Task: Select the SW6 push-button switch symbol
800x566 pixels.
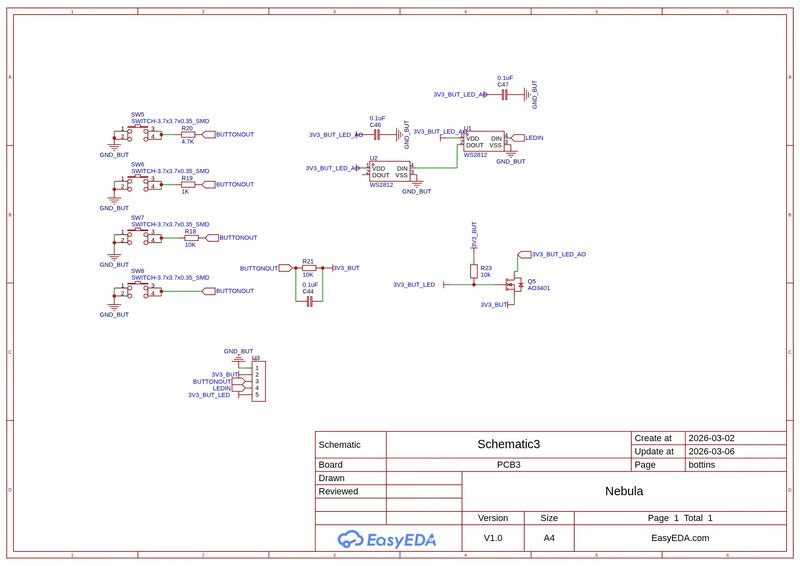Action: click(x=137, y=184)
